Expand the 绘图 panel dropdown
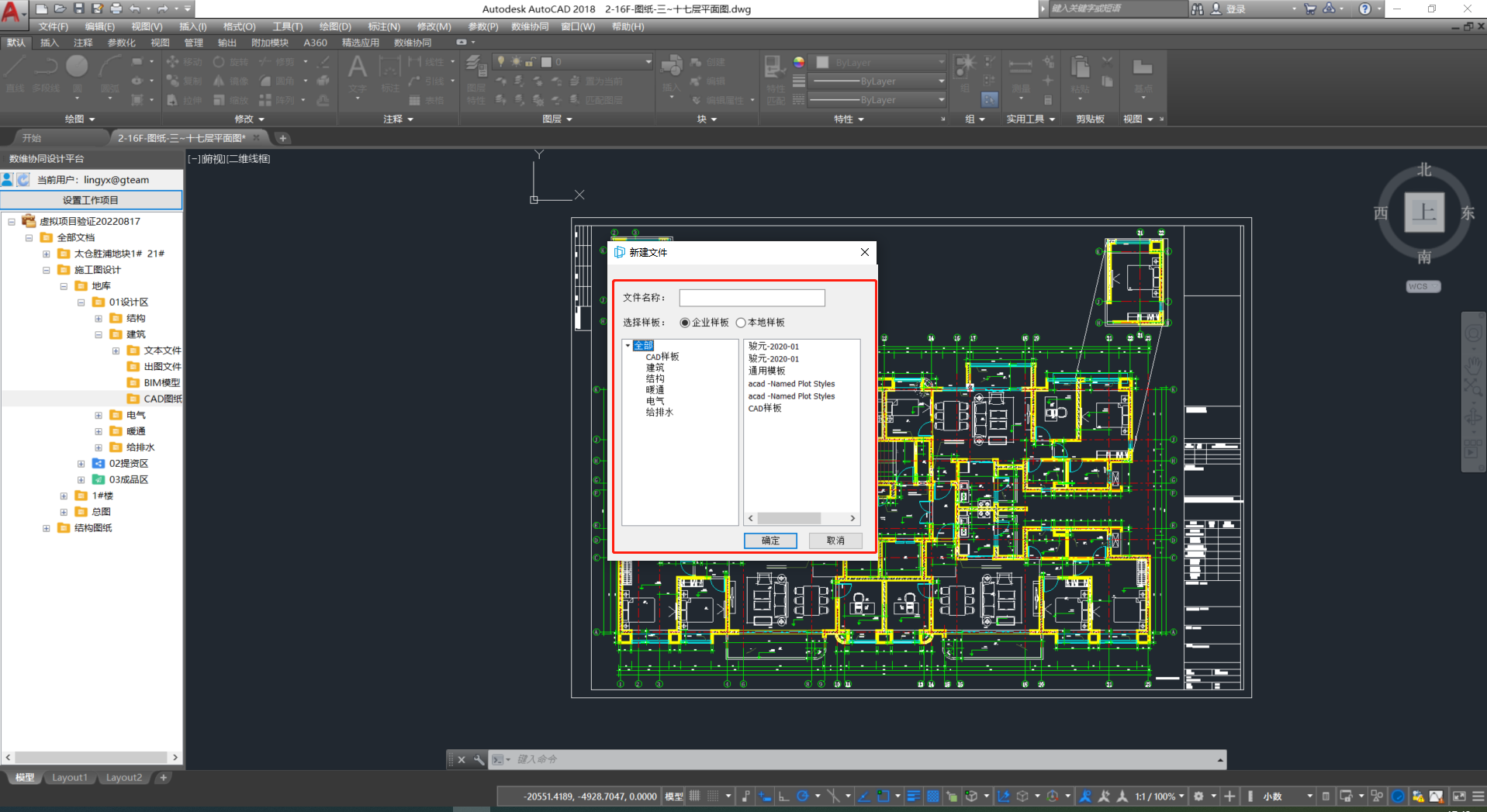The width and height of the screenshot is (1487, 812). (x=79, y=119)
